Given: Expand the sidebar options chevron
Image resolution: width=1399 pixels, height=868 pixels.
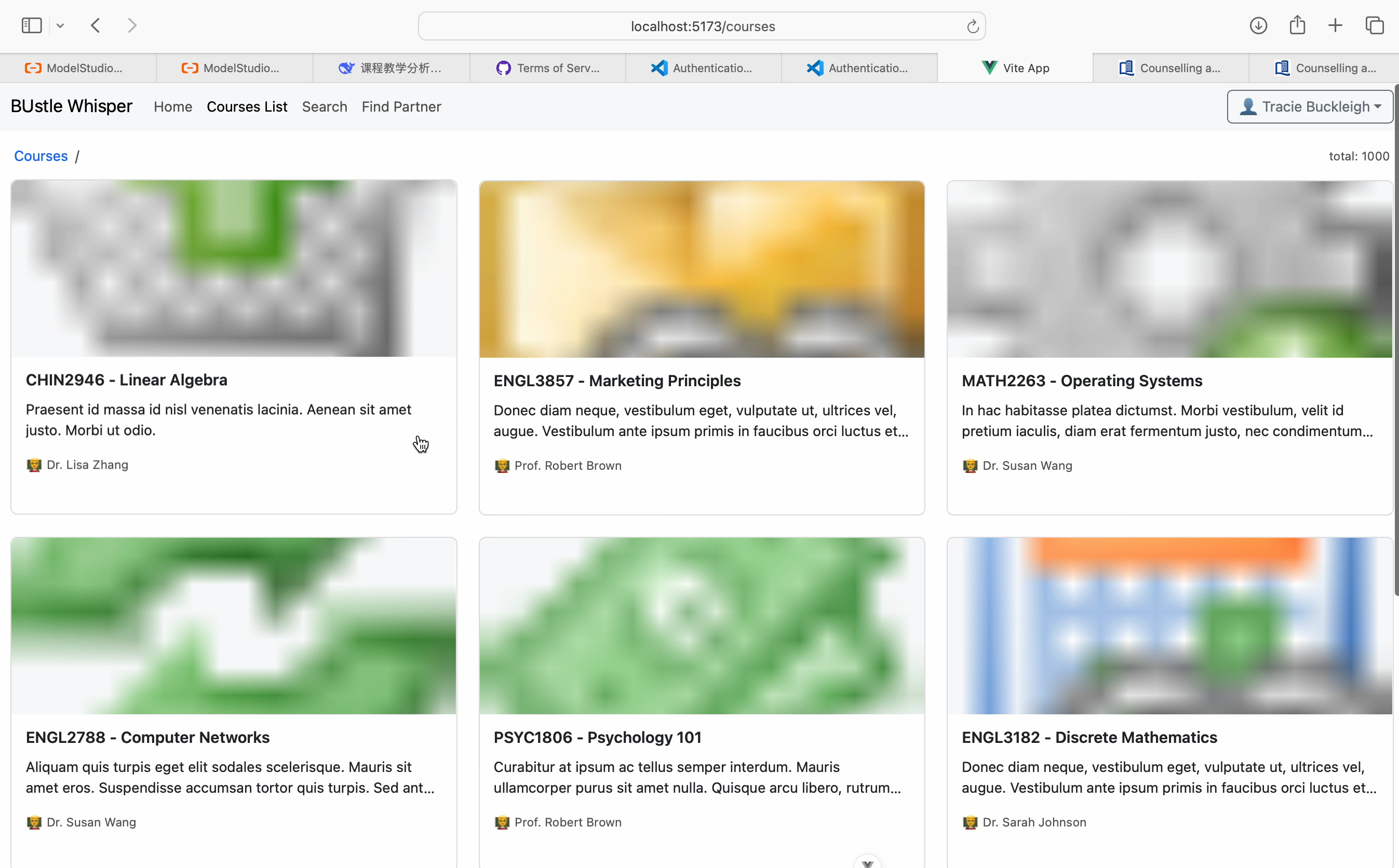Looking at the screenshot, I should coord(60,26).
